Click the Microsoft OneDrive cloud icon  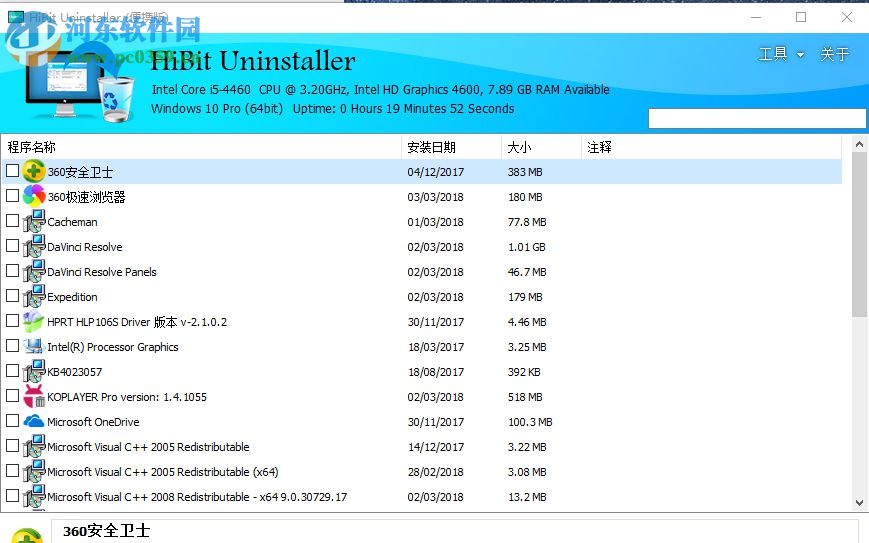click(x=34, y=421)
